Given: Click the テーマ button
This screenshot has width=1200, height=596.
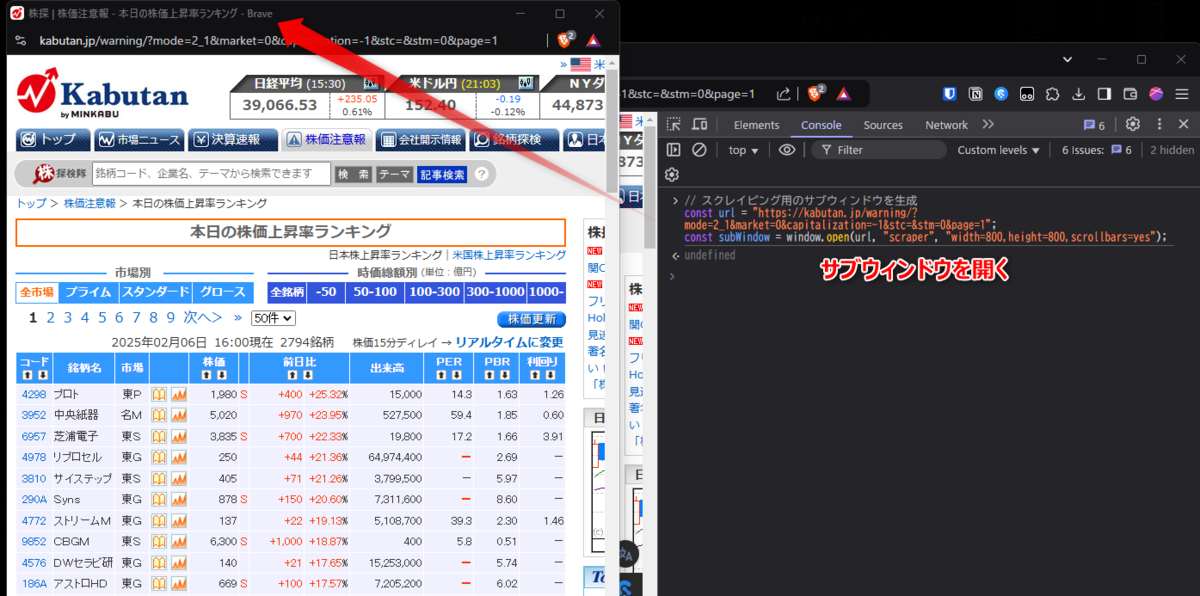Looking at the screenshot, I should (x=394, y=174).
